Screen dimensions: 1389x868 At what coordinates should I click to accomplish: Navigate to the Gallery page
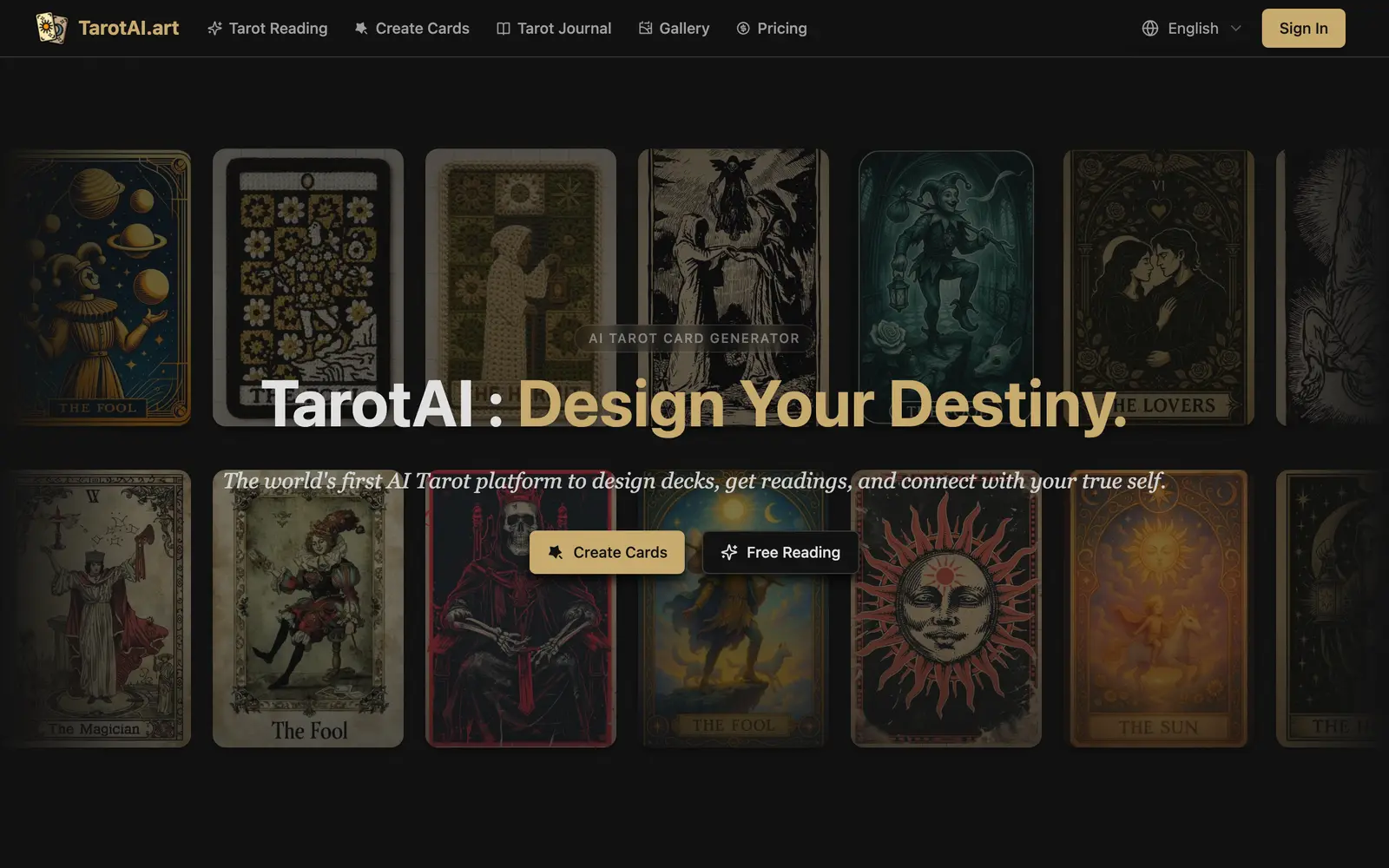(x=674, y=29)
